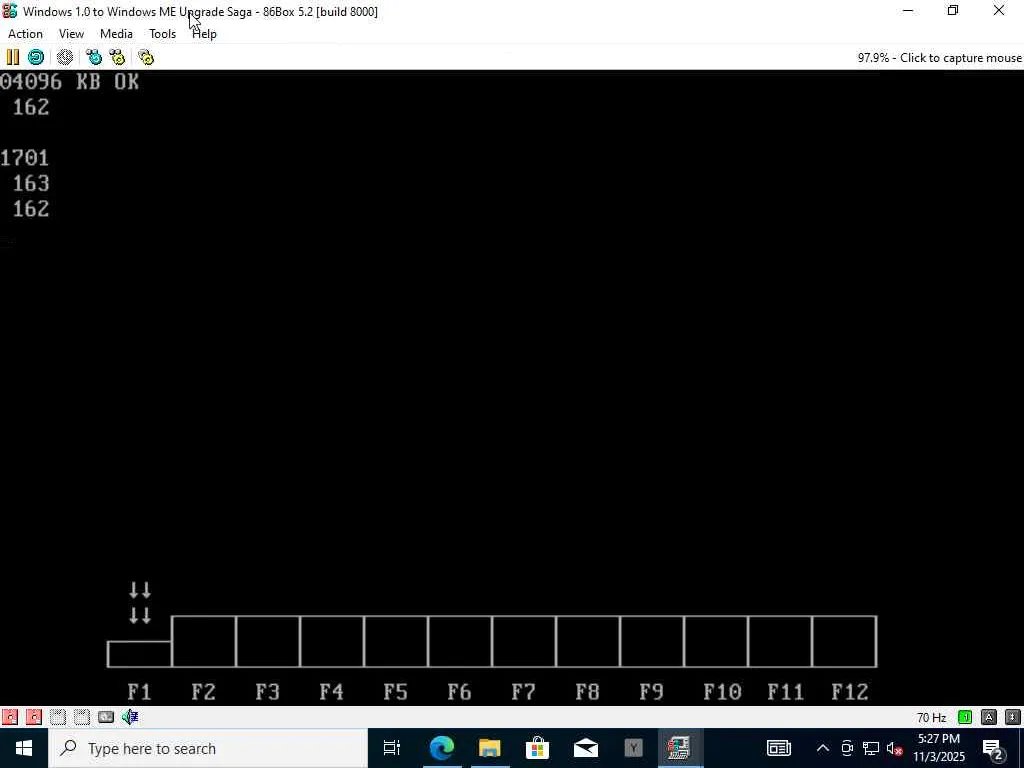Open the notification center icon
The image size is (1024, 768).
coord(993,748)
